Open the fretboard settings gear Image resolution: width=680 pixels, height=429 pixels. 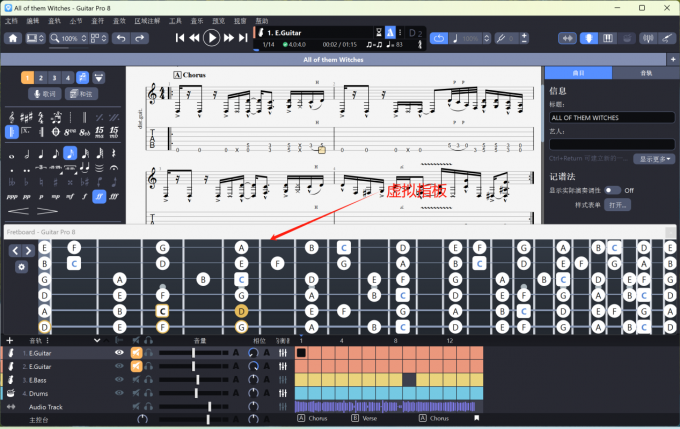point(21,267)
